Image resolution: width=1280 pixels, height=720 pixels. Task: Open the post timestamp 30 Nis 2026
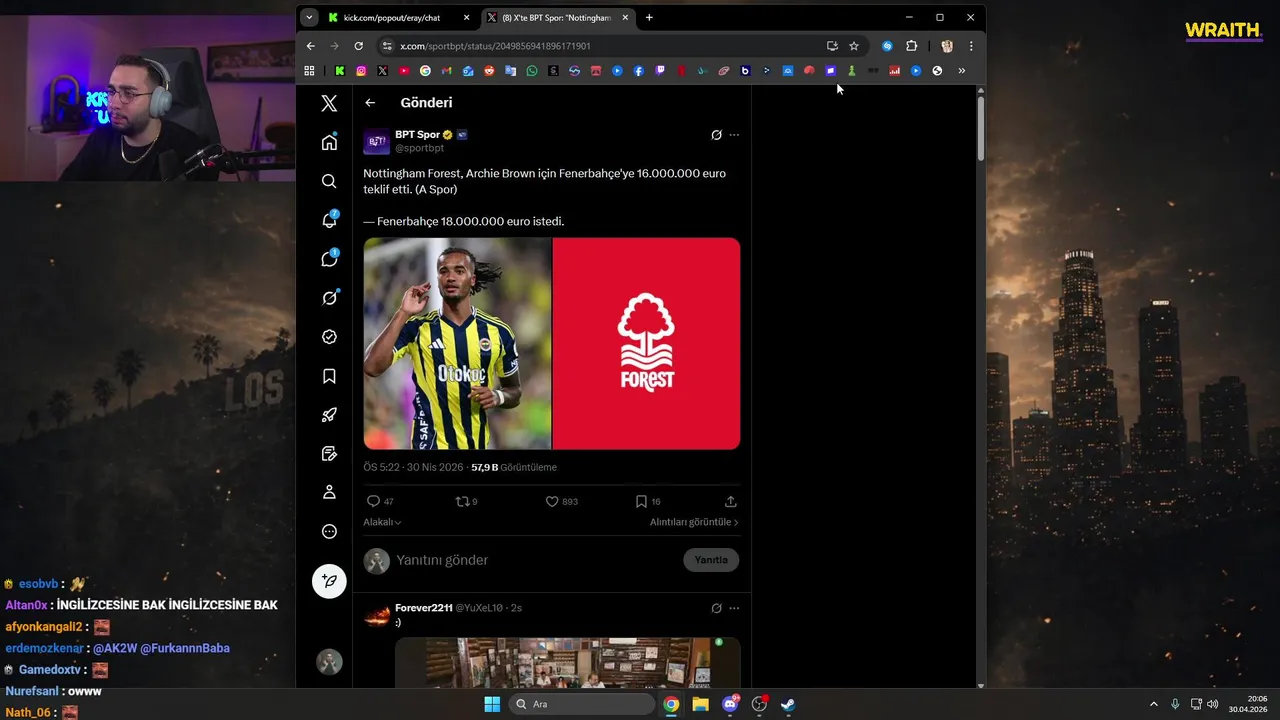coord(413,467)
